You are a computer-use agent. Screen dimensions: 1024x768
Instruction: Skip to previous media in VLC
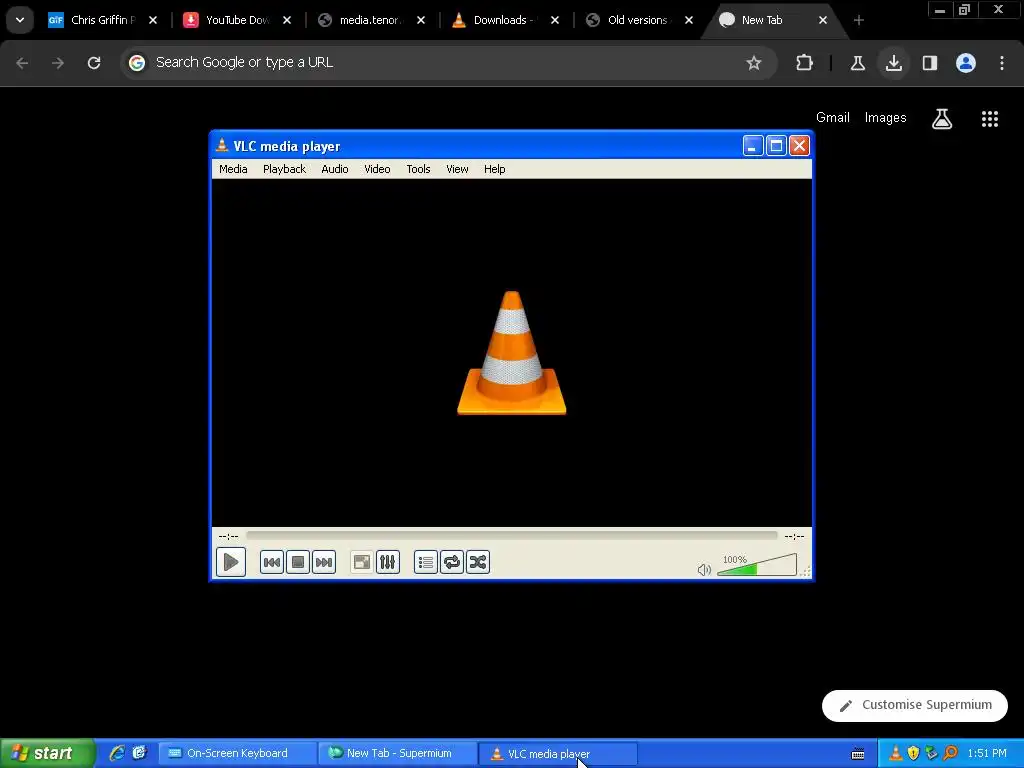[x=272, y=562]
